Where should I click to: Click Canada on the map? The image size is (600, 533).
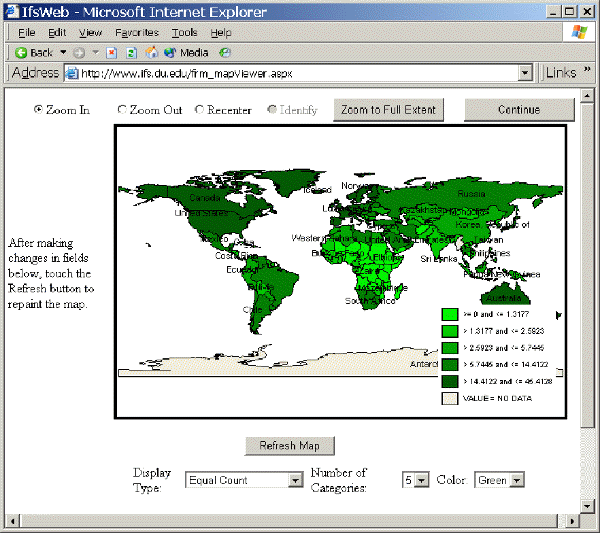click(x=205, y=198)
